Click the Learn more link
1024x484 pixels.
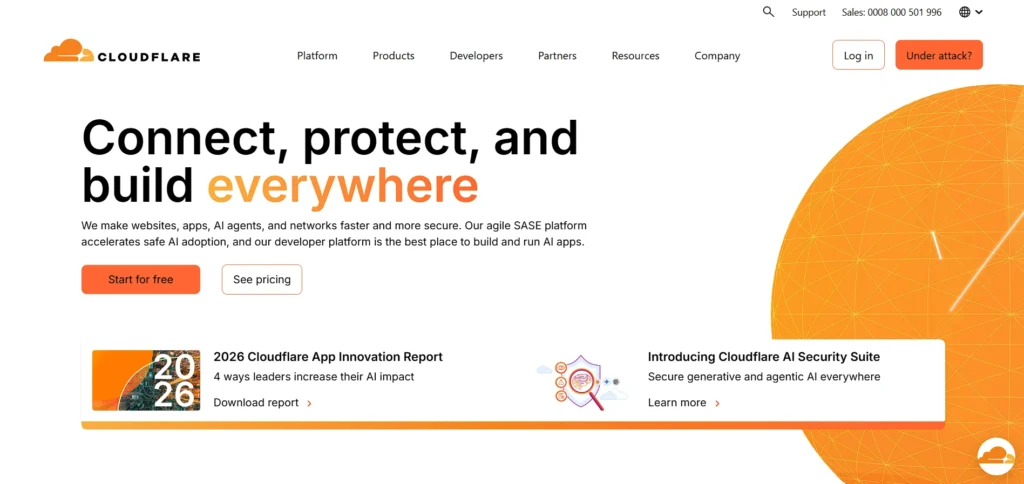point(677,403)
